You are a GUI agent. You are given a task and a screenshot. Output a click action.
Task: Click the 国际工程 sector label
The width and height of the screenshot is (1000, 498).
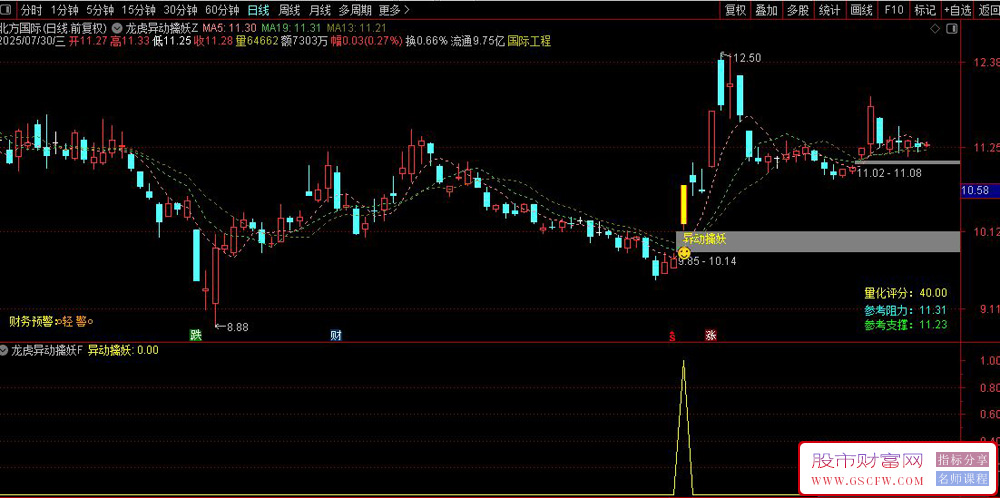click(x=529, y=41)
